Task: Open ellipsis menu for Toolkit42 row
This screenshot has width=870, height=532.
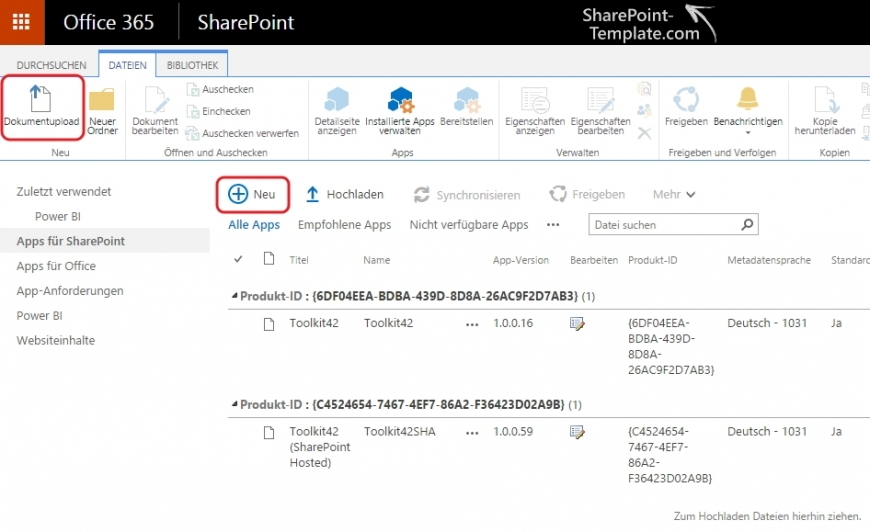Action: coord(472,324)
